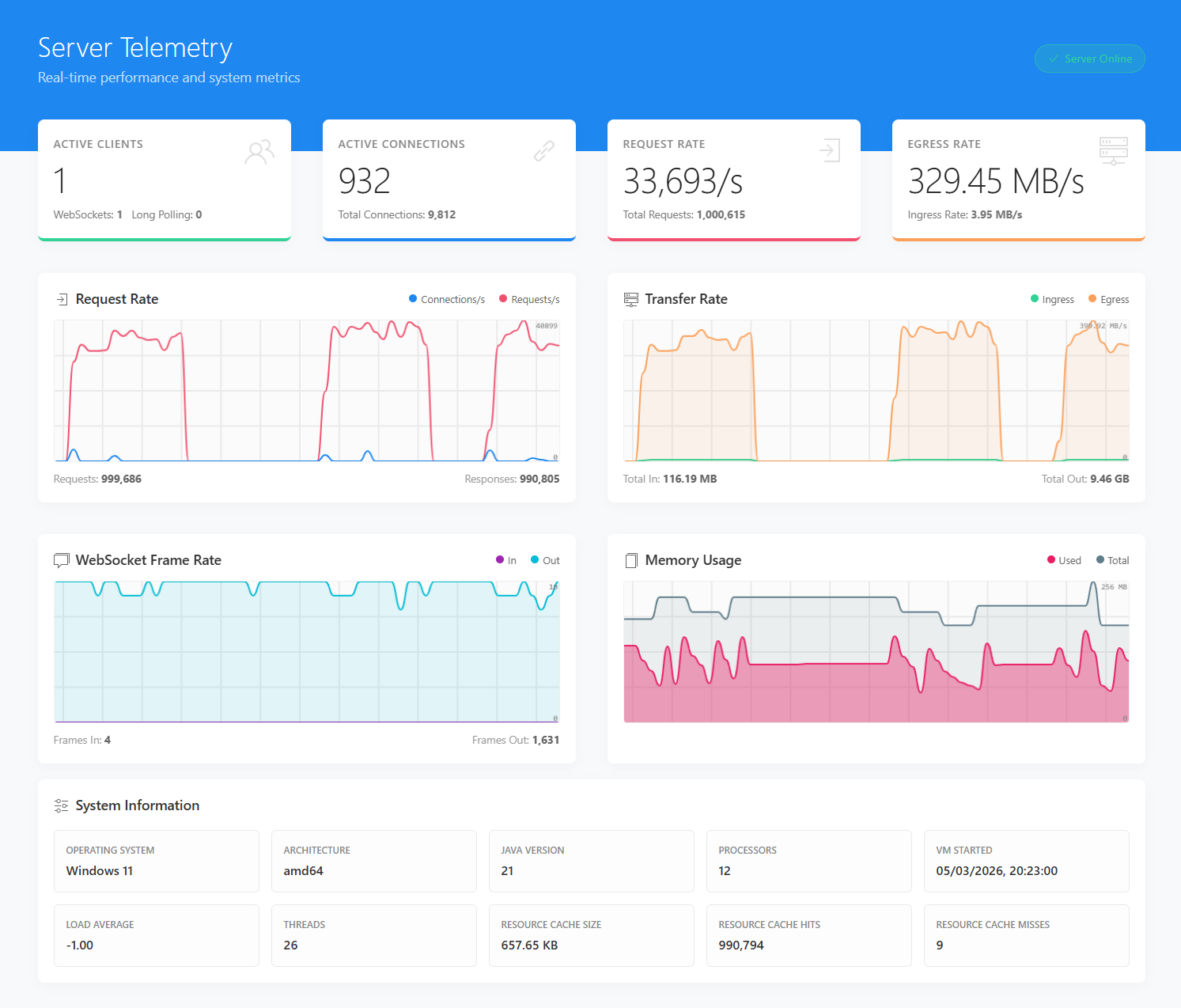Hide the Egress series on Transfer Rate chart

[x=1108, y=299]
